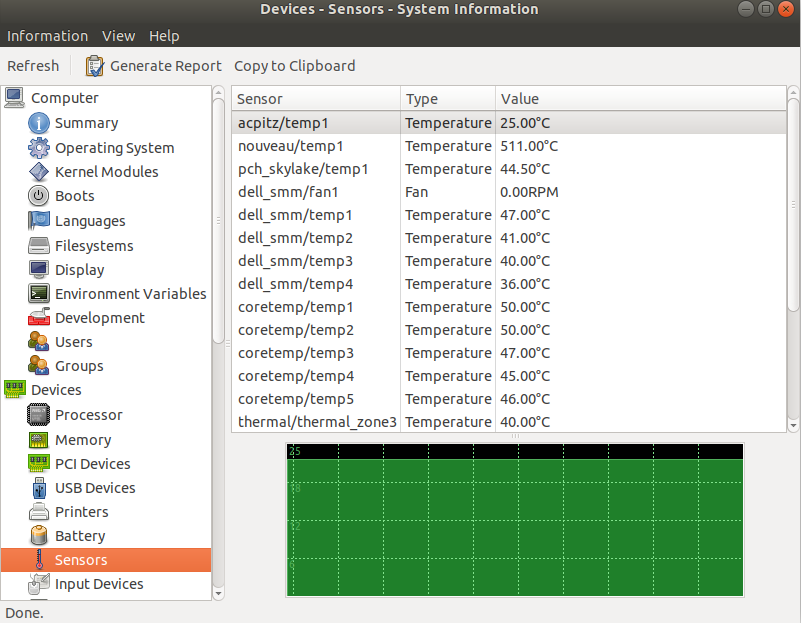801x623 pixels.
Task: Click the Battery icon
Action: [x=39, y=536]
